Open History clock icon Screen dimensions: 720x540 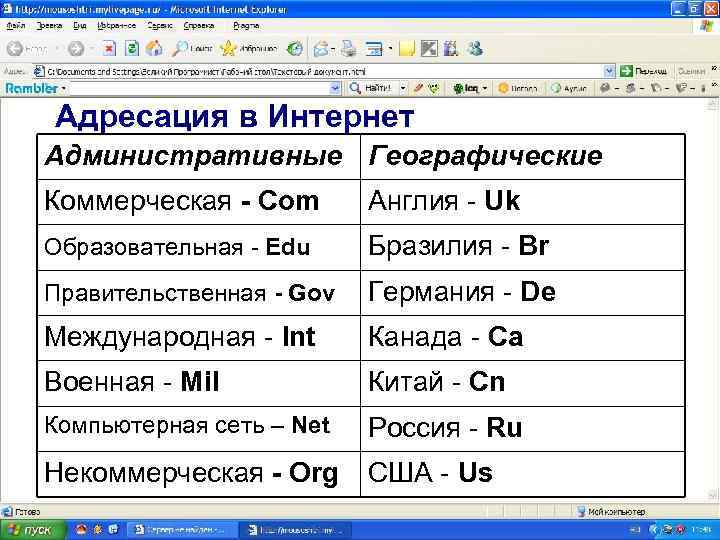pos(294,48)
